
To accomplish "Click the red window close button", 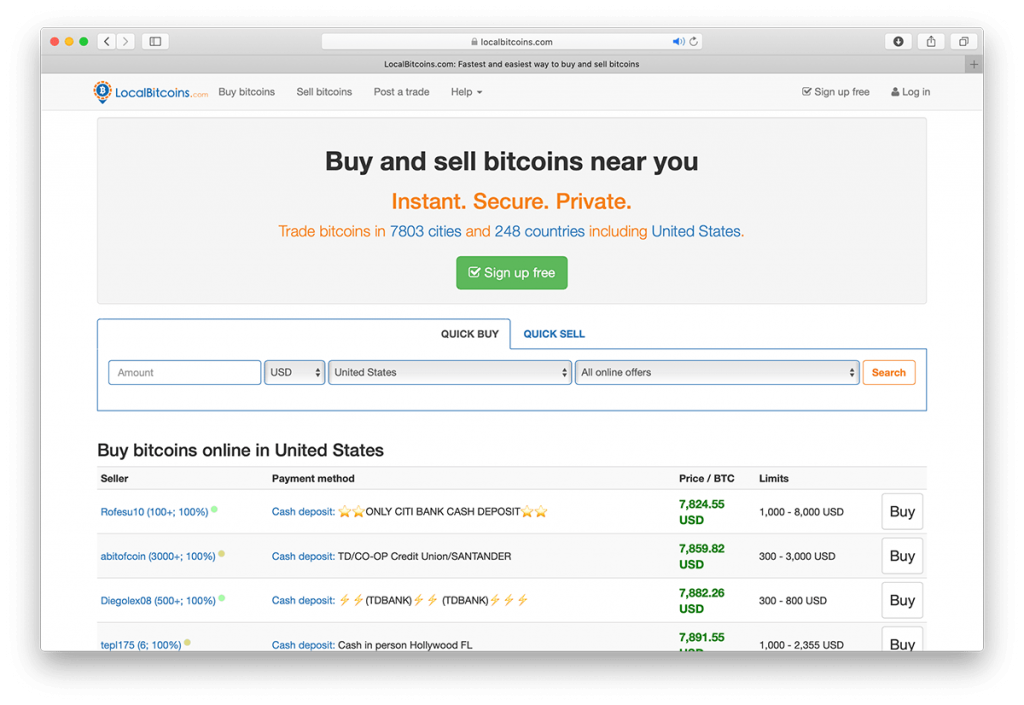I will click(55, 41).
